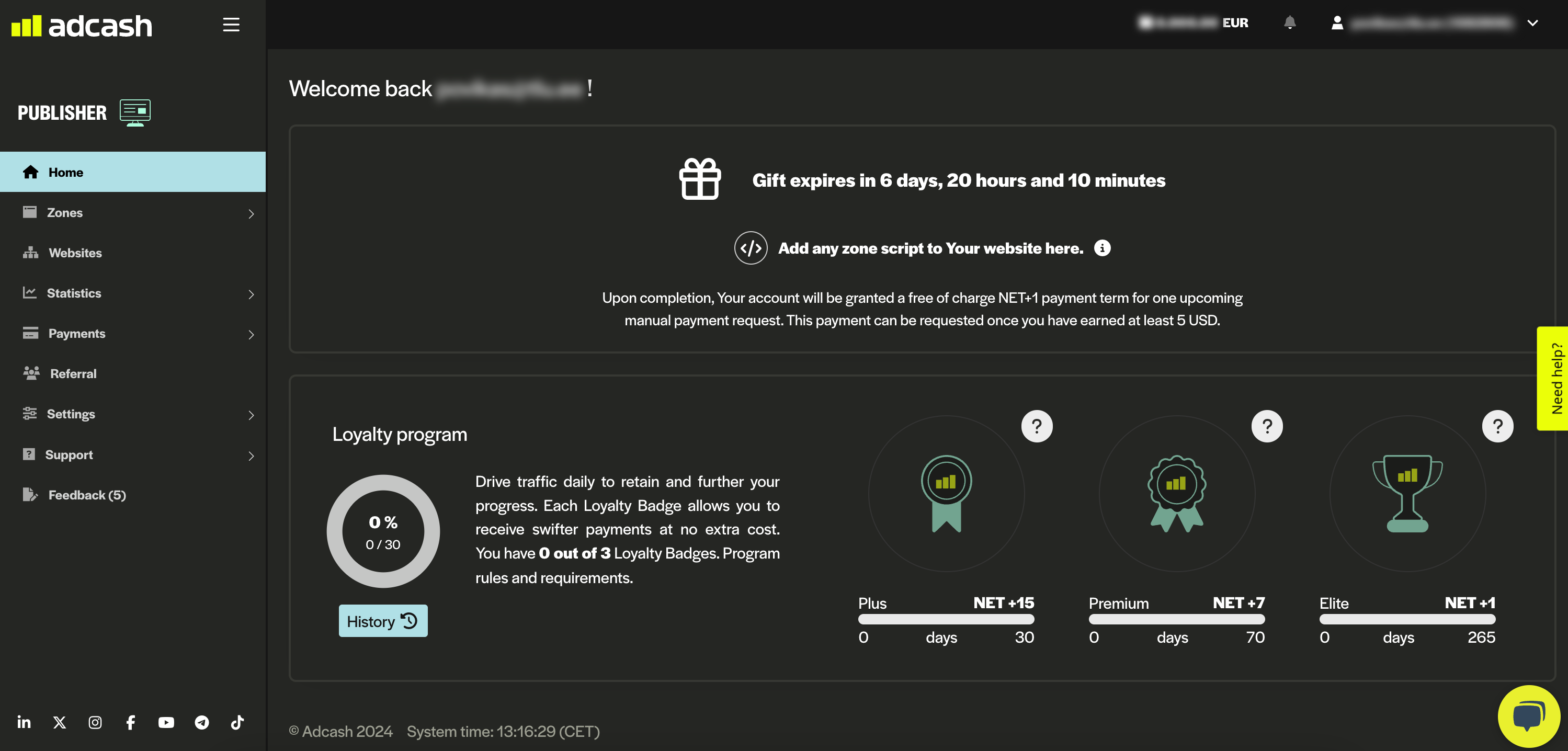The height and width of the screenshot is (751, 1568).
Task: Open the Adcash Telegram channel
Action: click(201, 722)
